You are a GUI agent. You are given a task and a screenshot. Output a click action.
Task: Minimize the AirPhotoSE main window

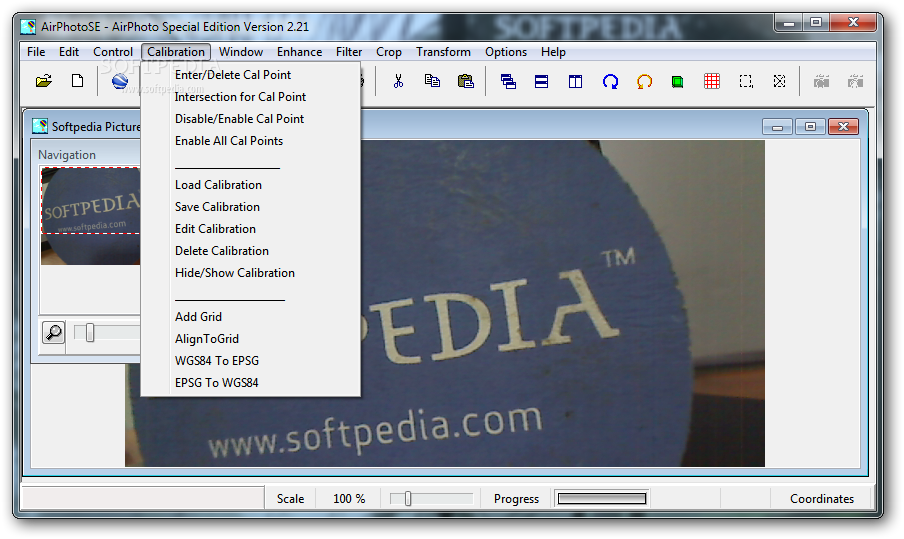789,23
